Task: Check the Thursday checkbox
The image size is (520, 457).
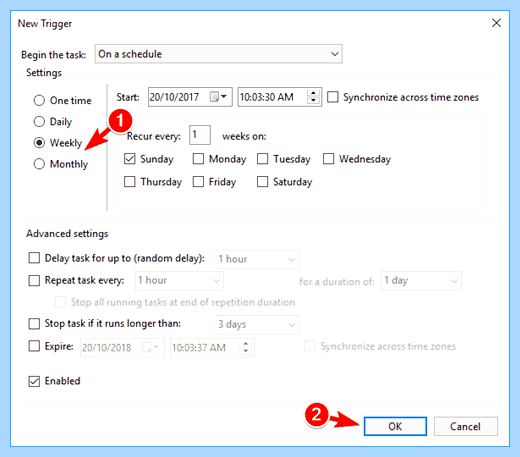Action: [x=129, y=182]
